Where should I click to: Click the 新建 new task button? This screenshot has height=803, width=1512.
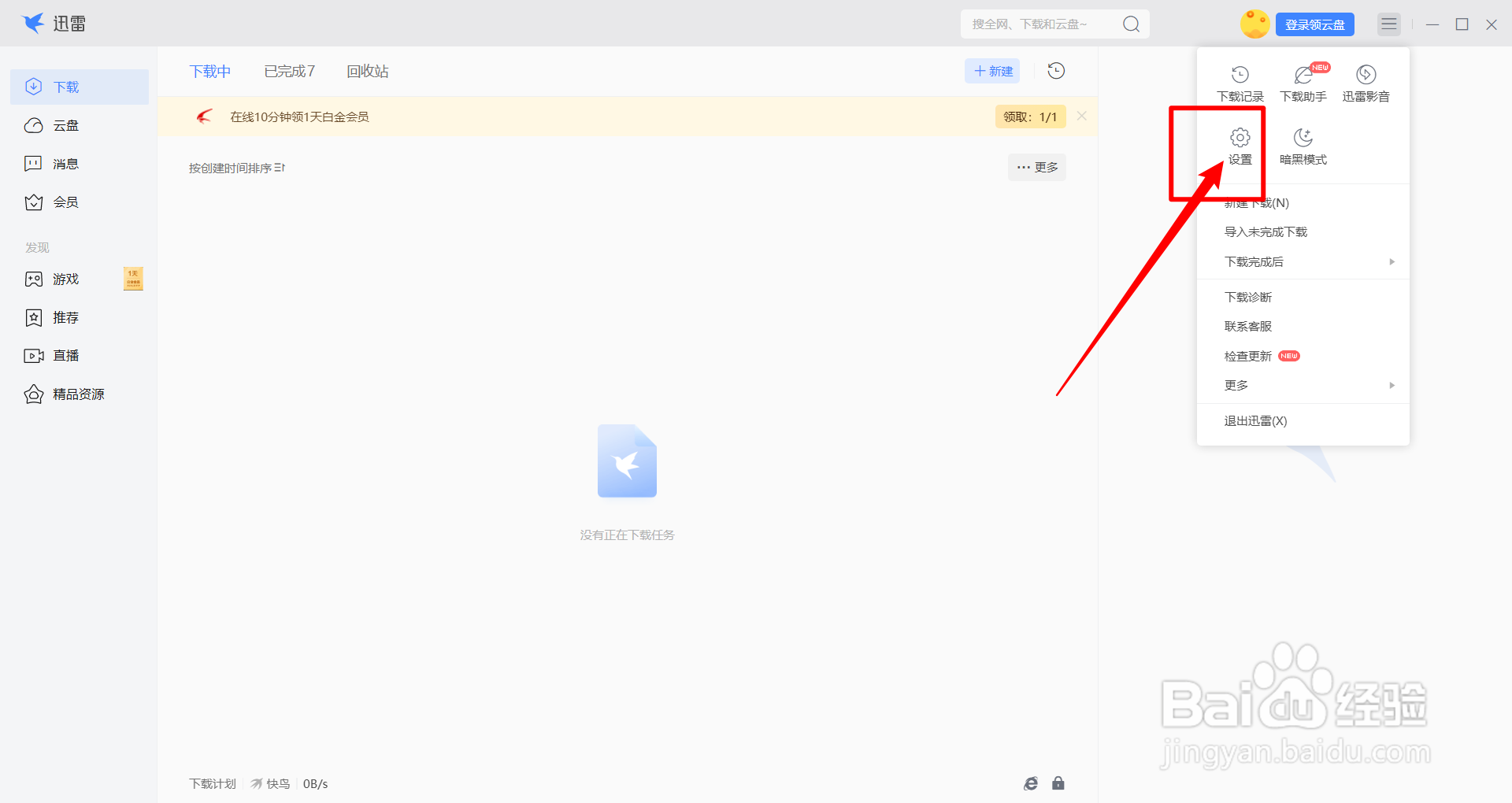pyautogui.click(x=992, y=71)
